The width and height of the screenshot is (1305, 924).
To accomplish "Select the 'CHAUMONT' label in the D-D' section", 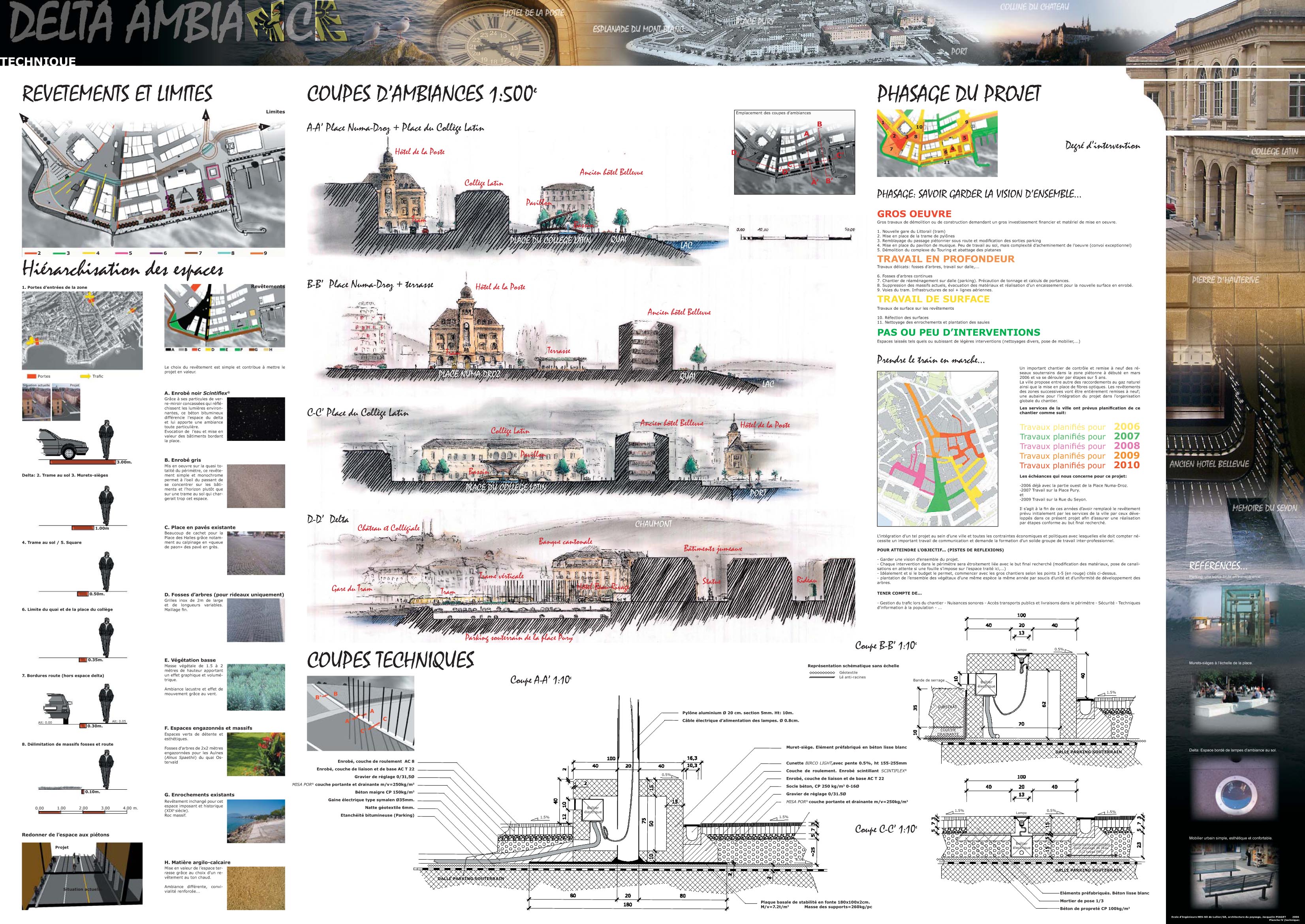I will coord(653,523).
